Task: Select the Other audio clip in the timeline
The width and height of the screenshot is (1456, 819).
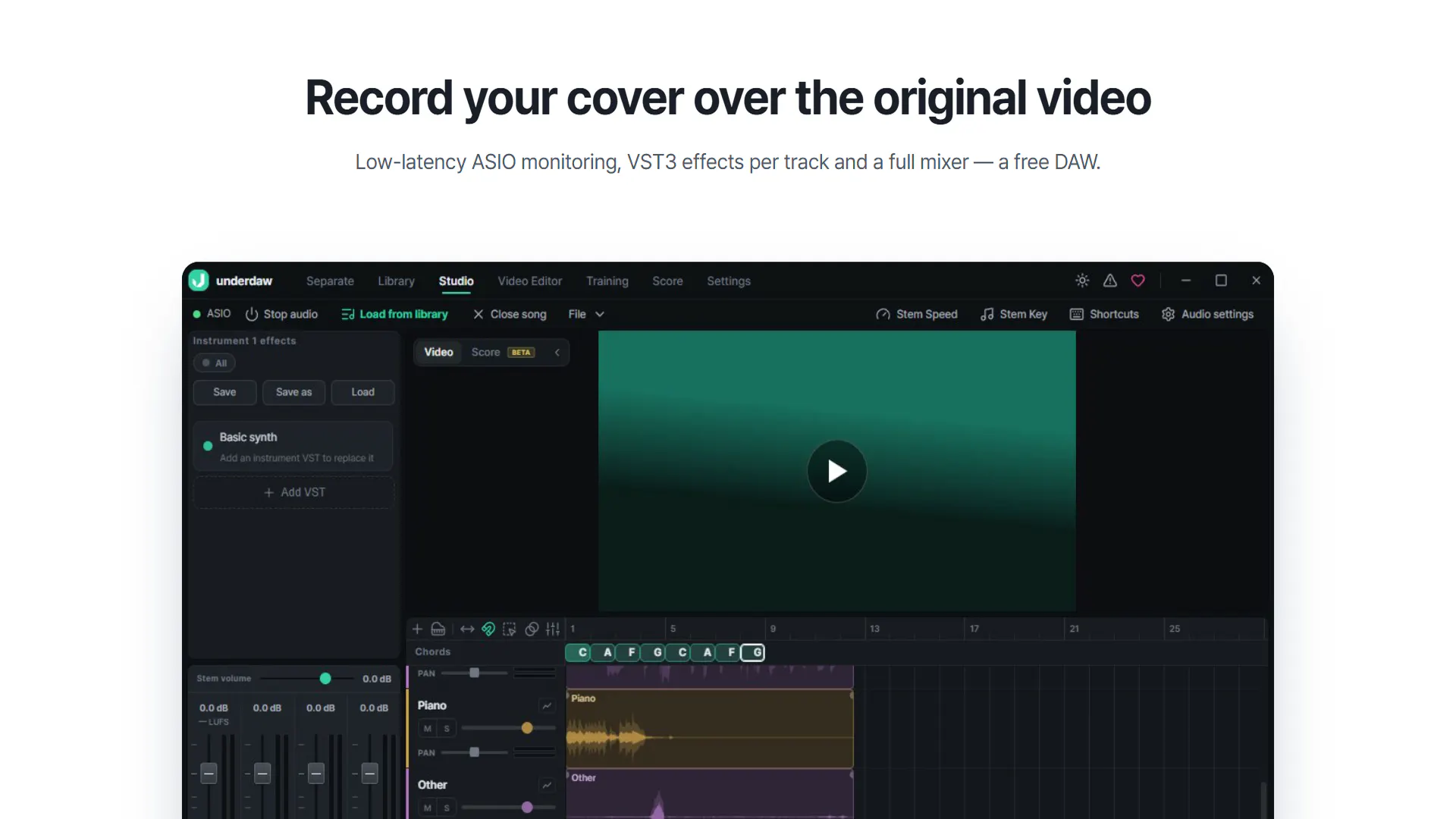Action: (710, 794)
